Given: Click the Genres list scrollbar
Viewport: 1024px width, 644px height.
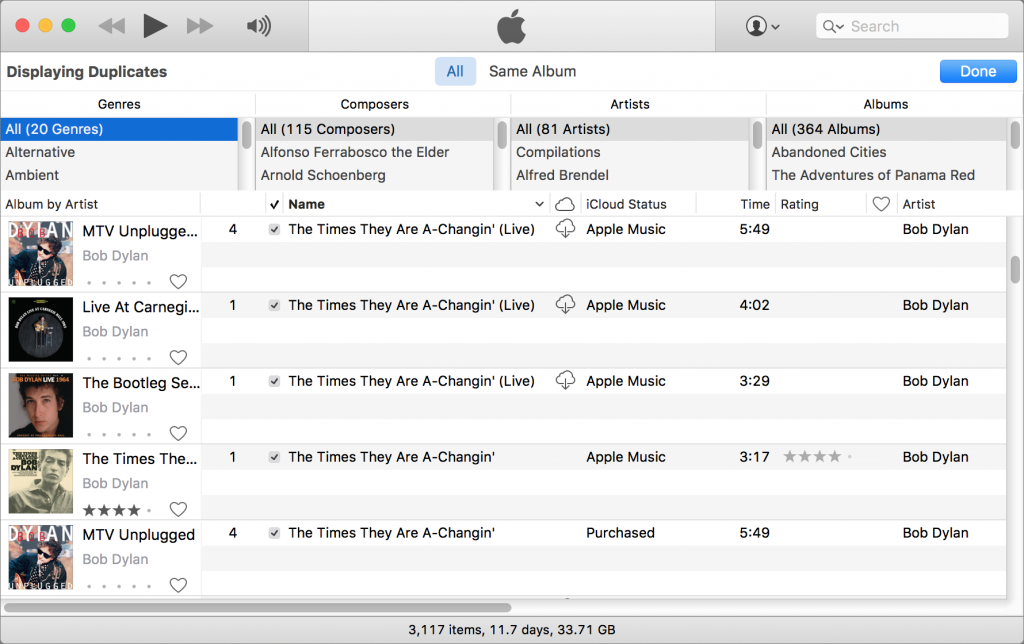Looking at the screenshot, I should (246, 135).
